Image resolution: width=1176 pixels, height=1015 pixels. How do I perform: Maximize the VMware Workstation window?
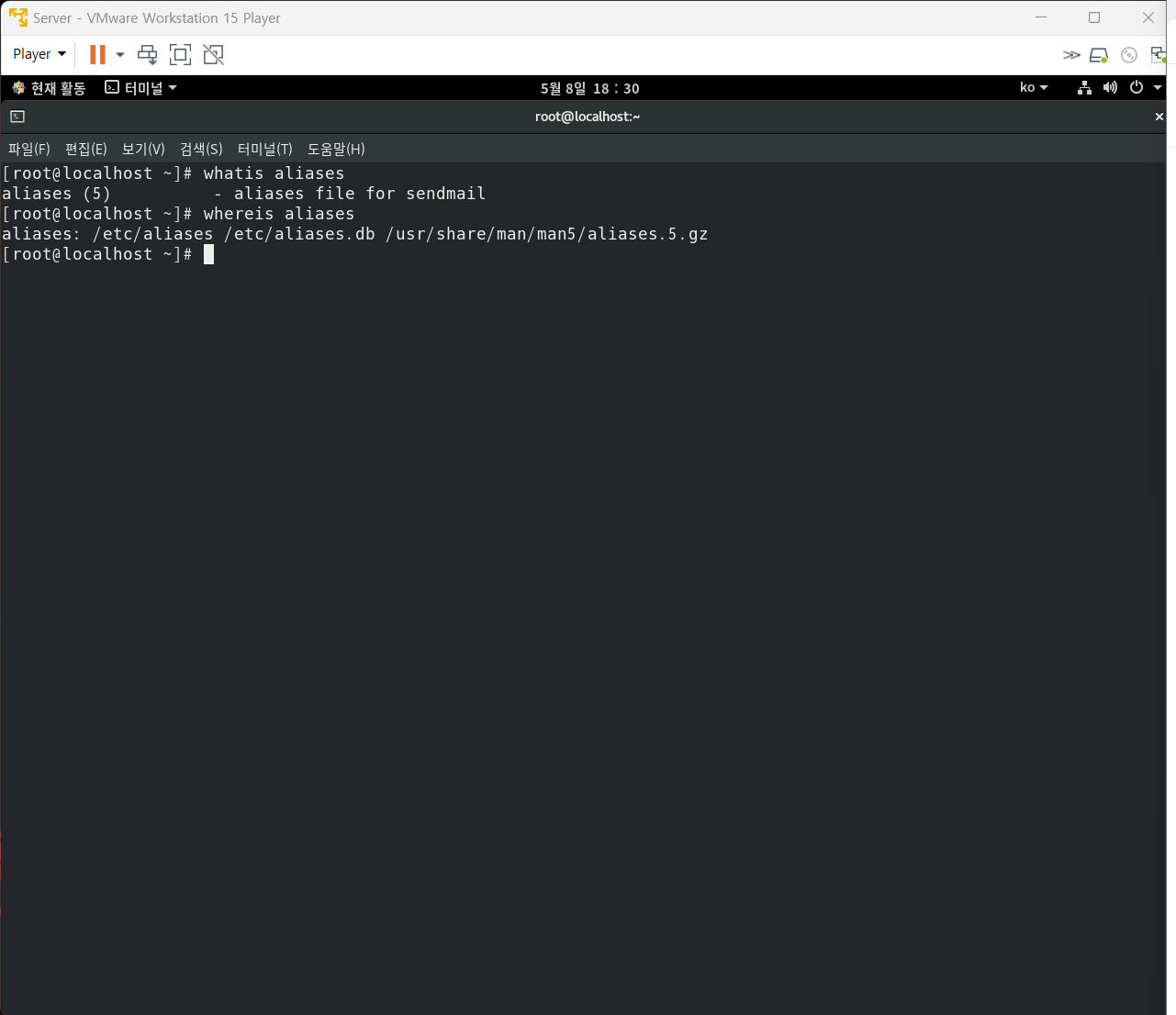point(1094,17)
